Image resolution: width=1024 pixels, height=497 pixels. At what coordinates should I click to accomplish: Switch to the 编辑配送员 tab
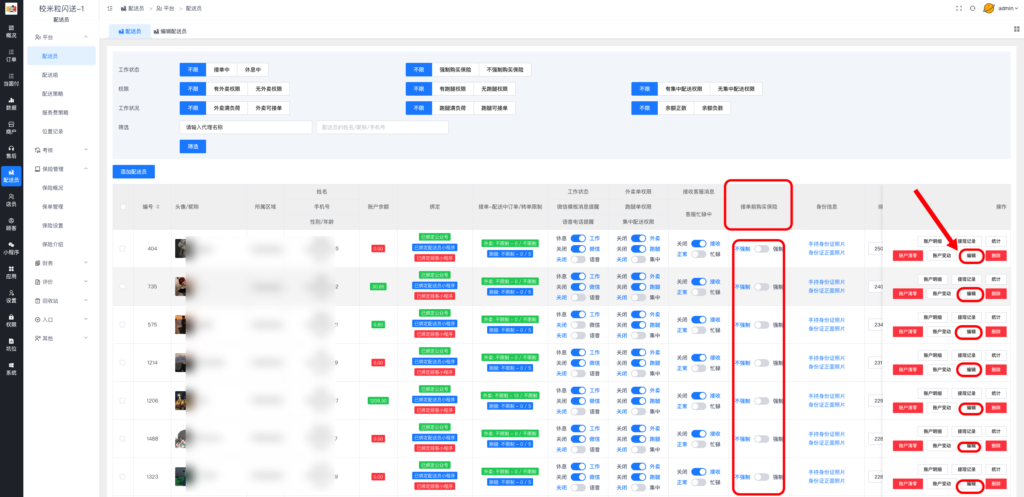tap(172, 31)
